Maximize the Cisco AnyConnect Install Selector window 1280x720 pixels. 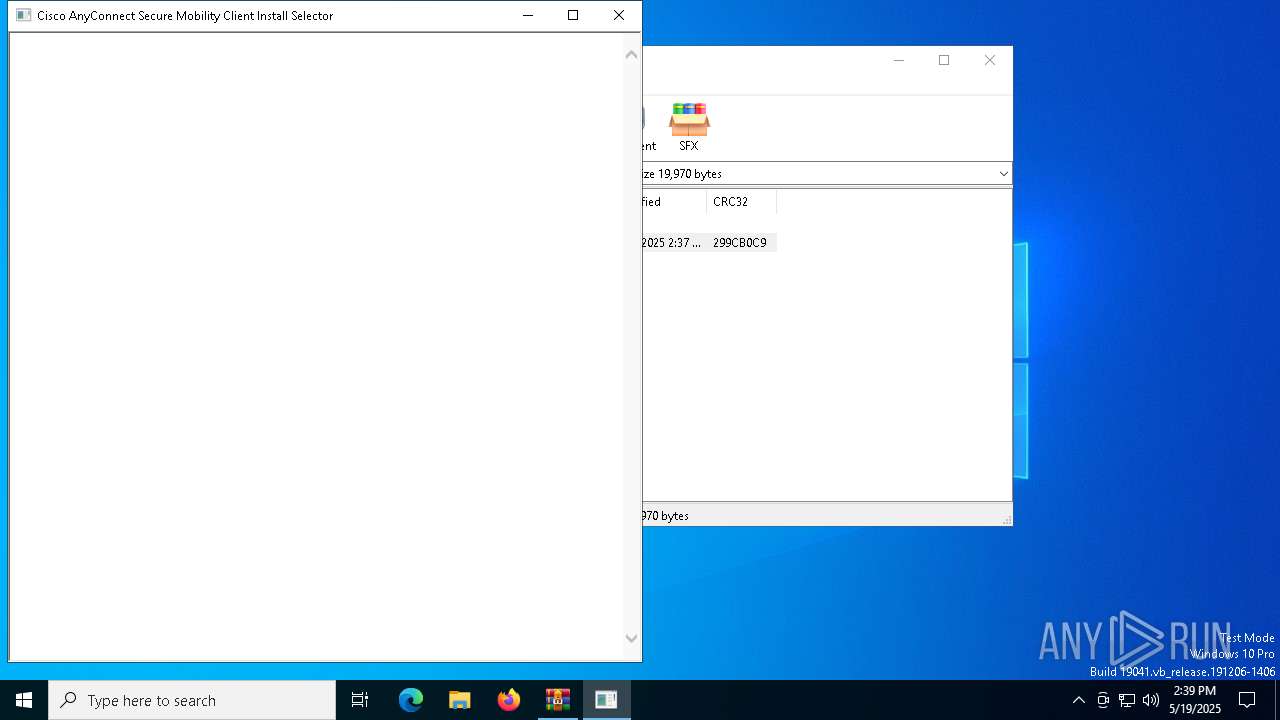click(x=573, y=15)
